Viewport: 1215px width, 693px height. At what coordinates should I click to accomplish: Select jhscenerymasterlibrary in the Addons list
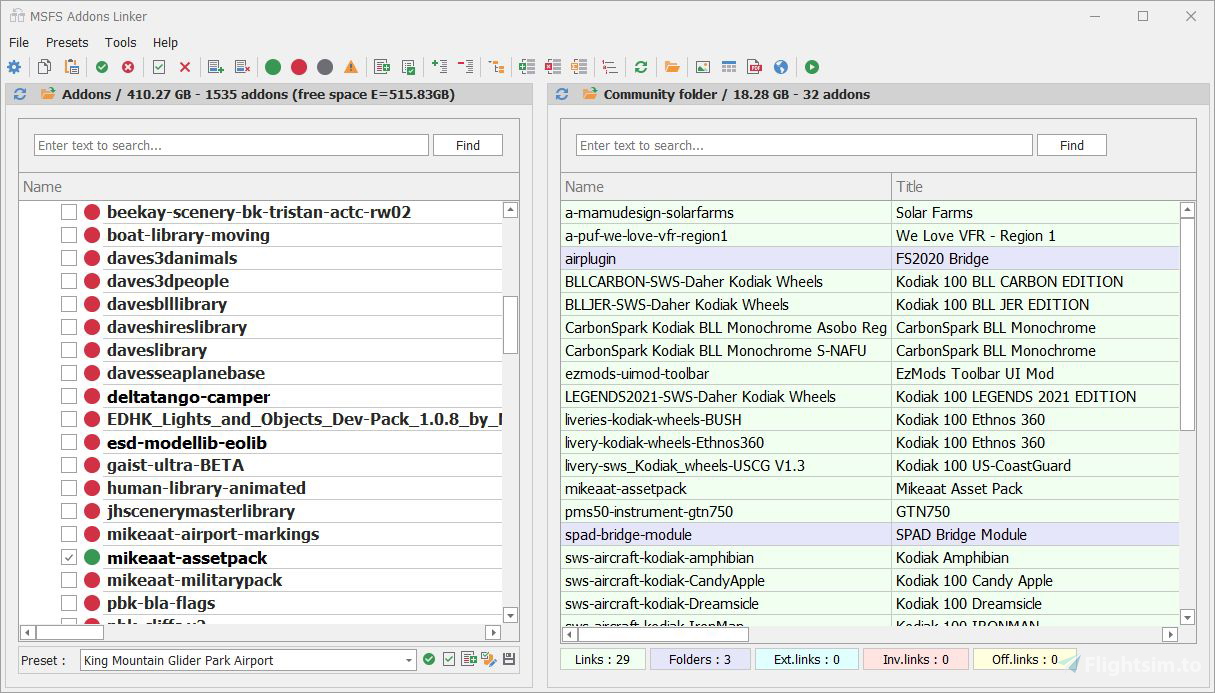(200, 511)
